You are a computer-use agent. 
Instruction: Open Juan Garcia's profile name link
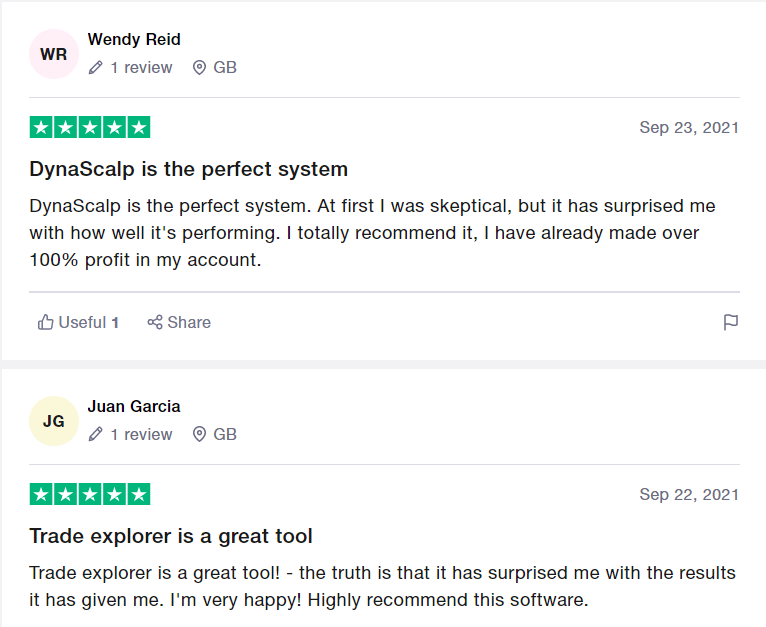pos(134,407)
